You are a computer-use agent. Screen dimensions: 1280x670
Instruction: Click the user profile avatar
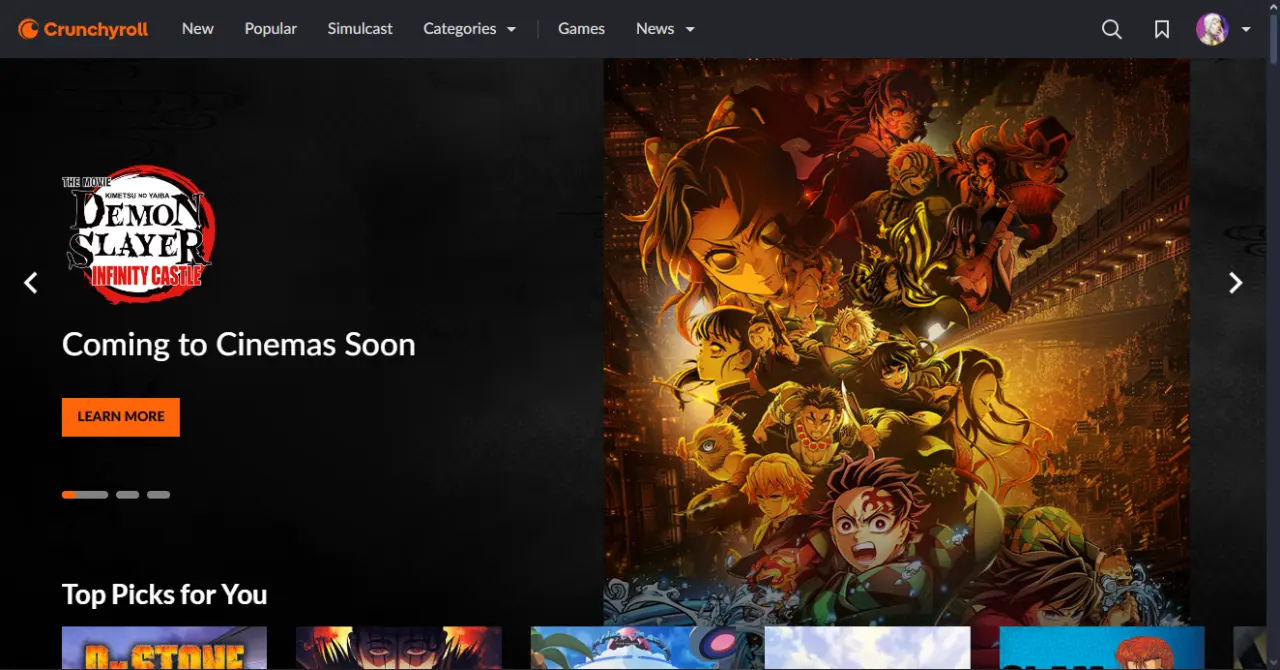(1212, 29)
